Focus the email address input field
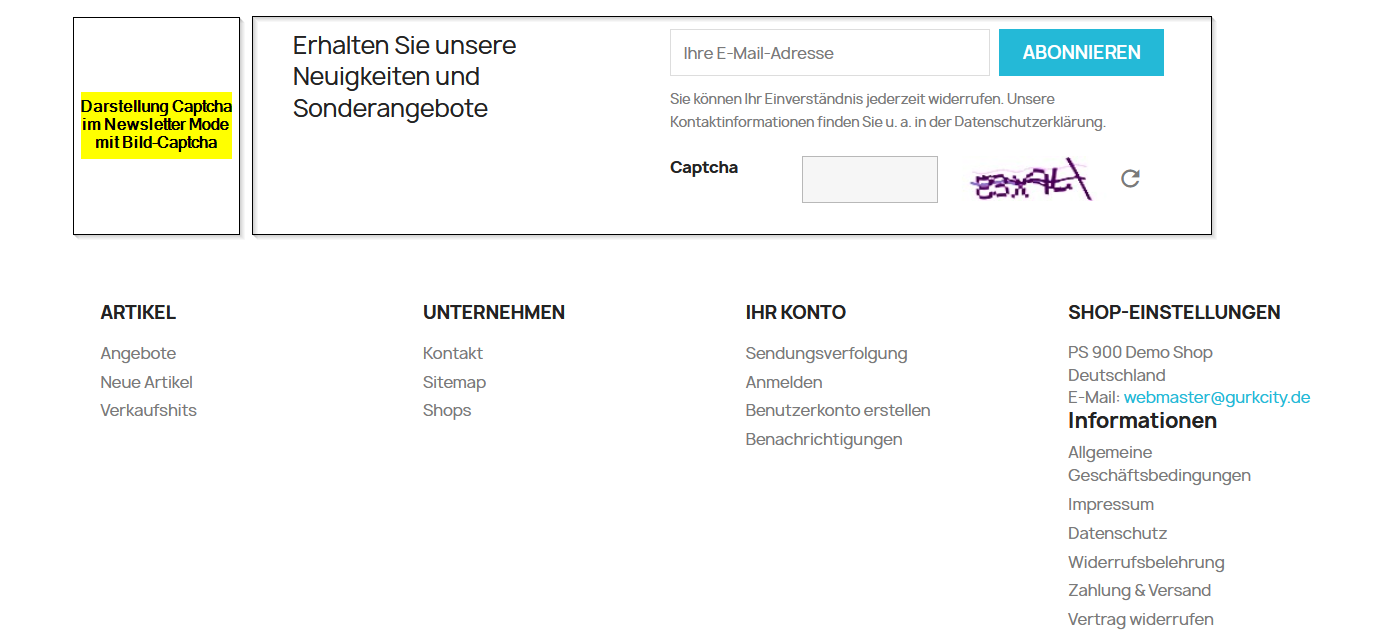 829,53
